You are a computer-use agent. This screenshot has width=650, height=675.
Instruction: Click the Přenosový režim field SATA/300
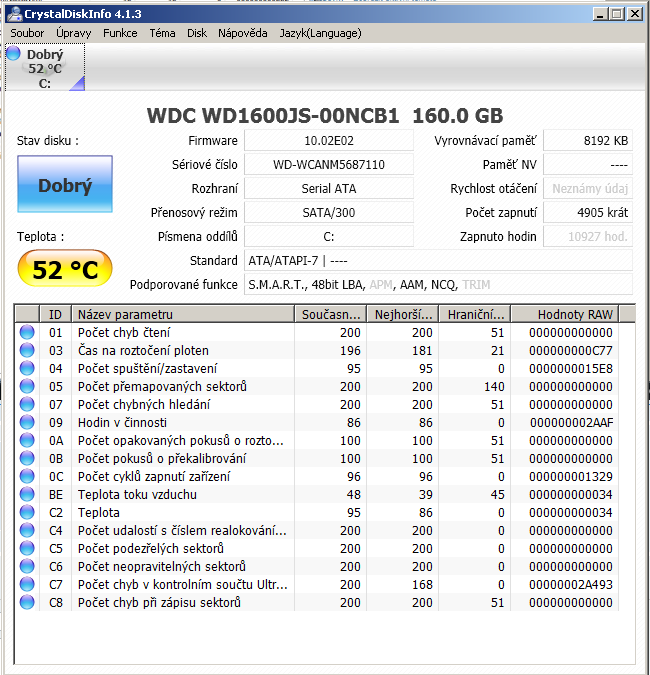[329, 213]
